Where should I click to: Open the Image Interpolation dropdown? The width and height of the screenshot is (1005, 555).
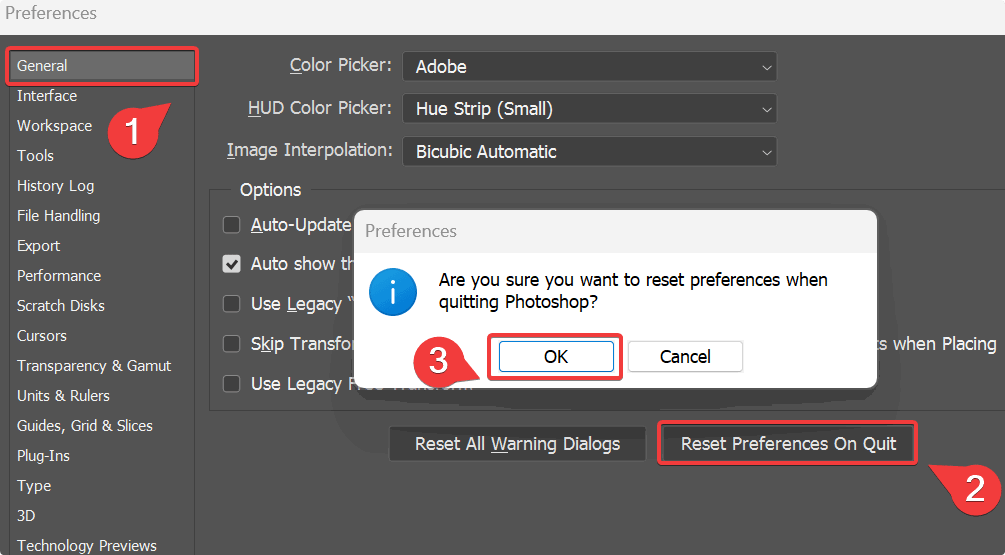(589, 152)
